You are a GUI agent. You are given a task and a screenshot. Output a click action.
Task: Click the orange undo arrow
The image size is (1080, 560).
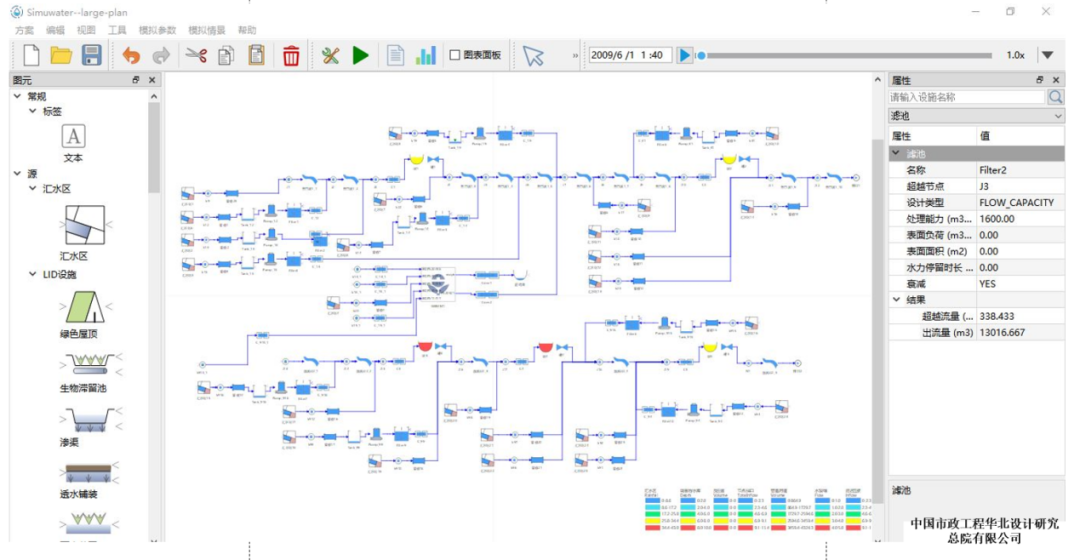tap(131, 56)
